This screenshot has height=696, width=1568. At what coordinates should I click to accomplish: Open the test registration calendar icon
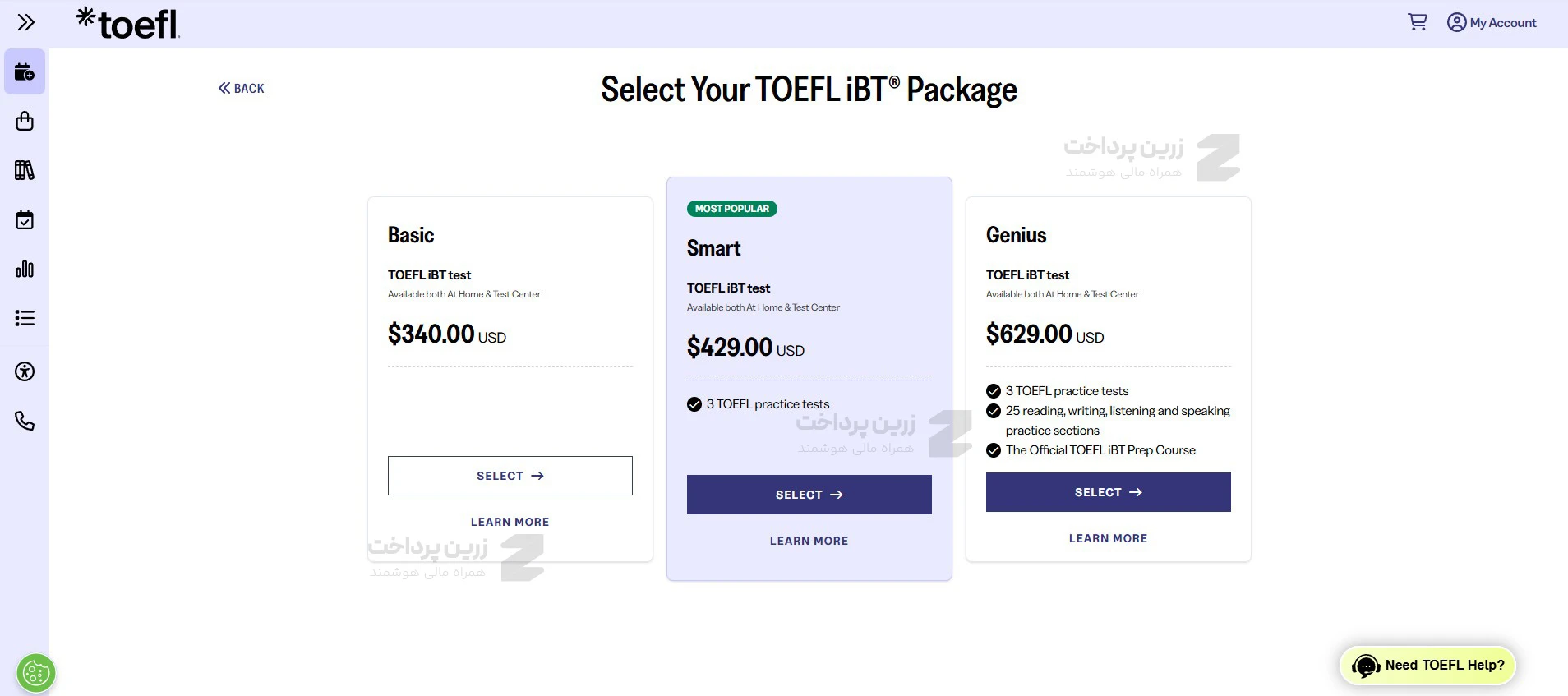click(x=25, y=72)
